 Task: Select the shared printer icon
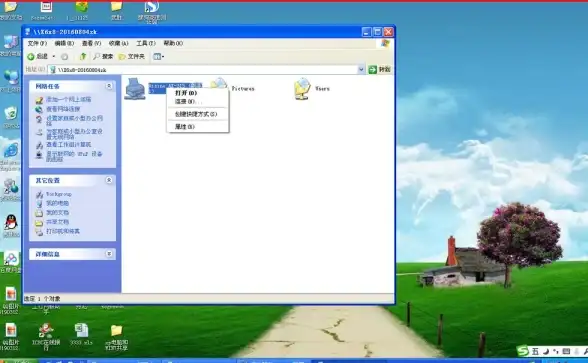pyautogui.click(x=135, y=88)
